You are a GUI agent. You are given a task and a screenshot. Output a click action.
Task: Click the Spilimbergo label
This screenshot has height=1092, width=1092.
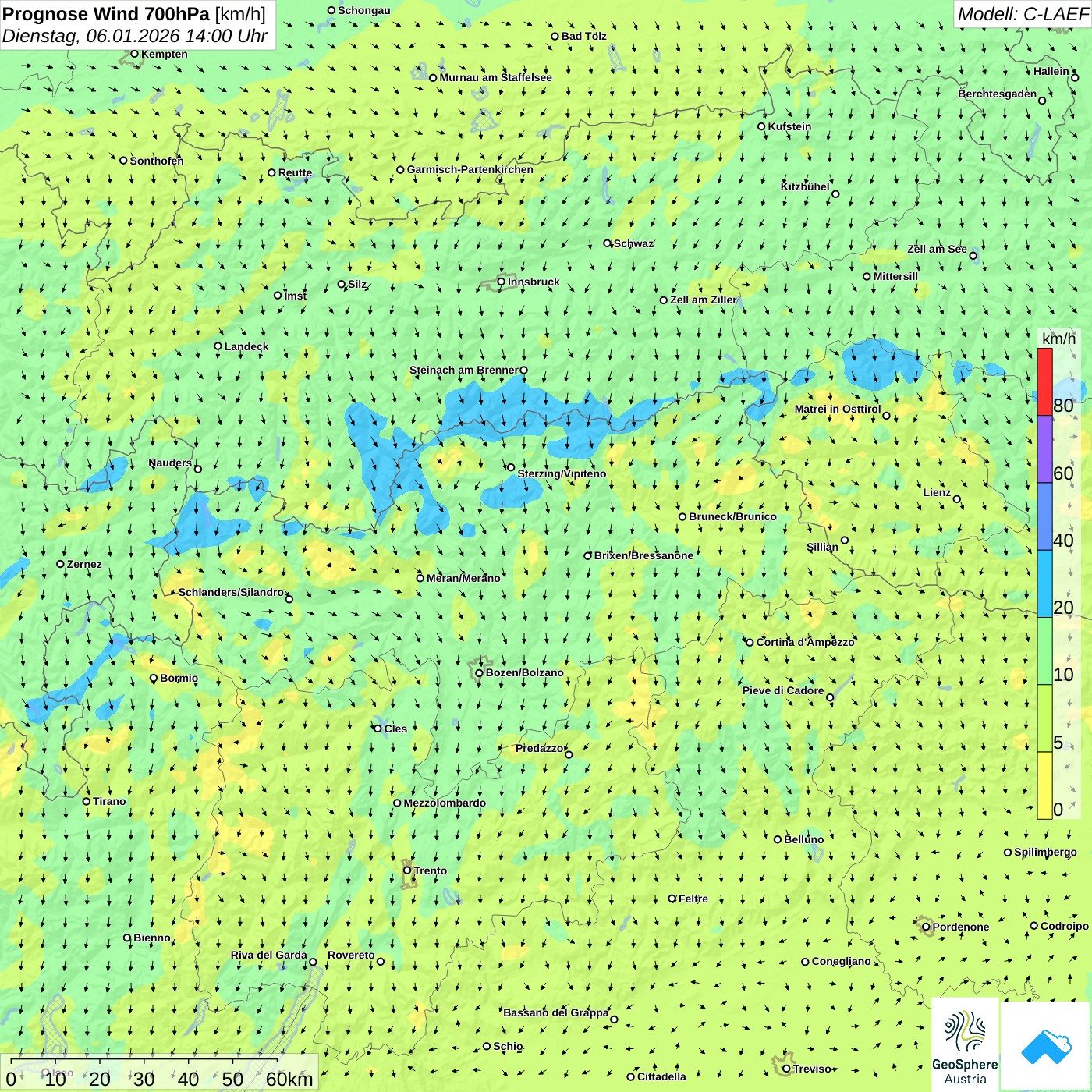[x=1045, y=852]
